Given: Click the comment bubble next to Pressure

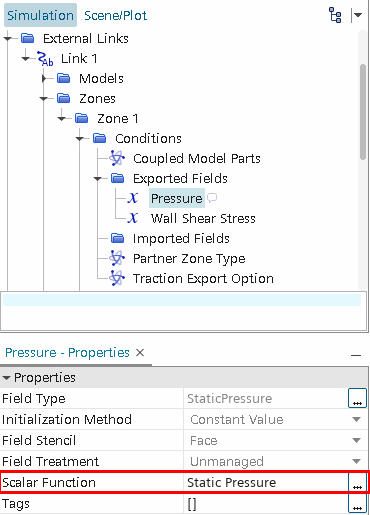Looking at the screenshot, I should [x=212, y=198].
